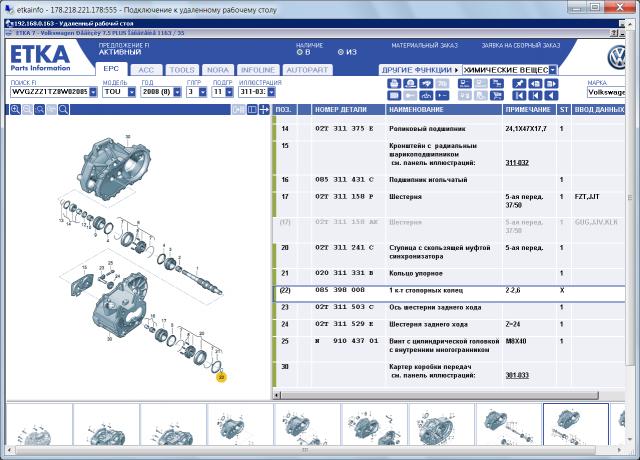Click the shopping cart order icon

tap(497, 96)
